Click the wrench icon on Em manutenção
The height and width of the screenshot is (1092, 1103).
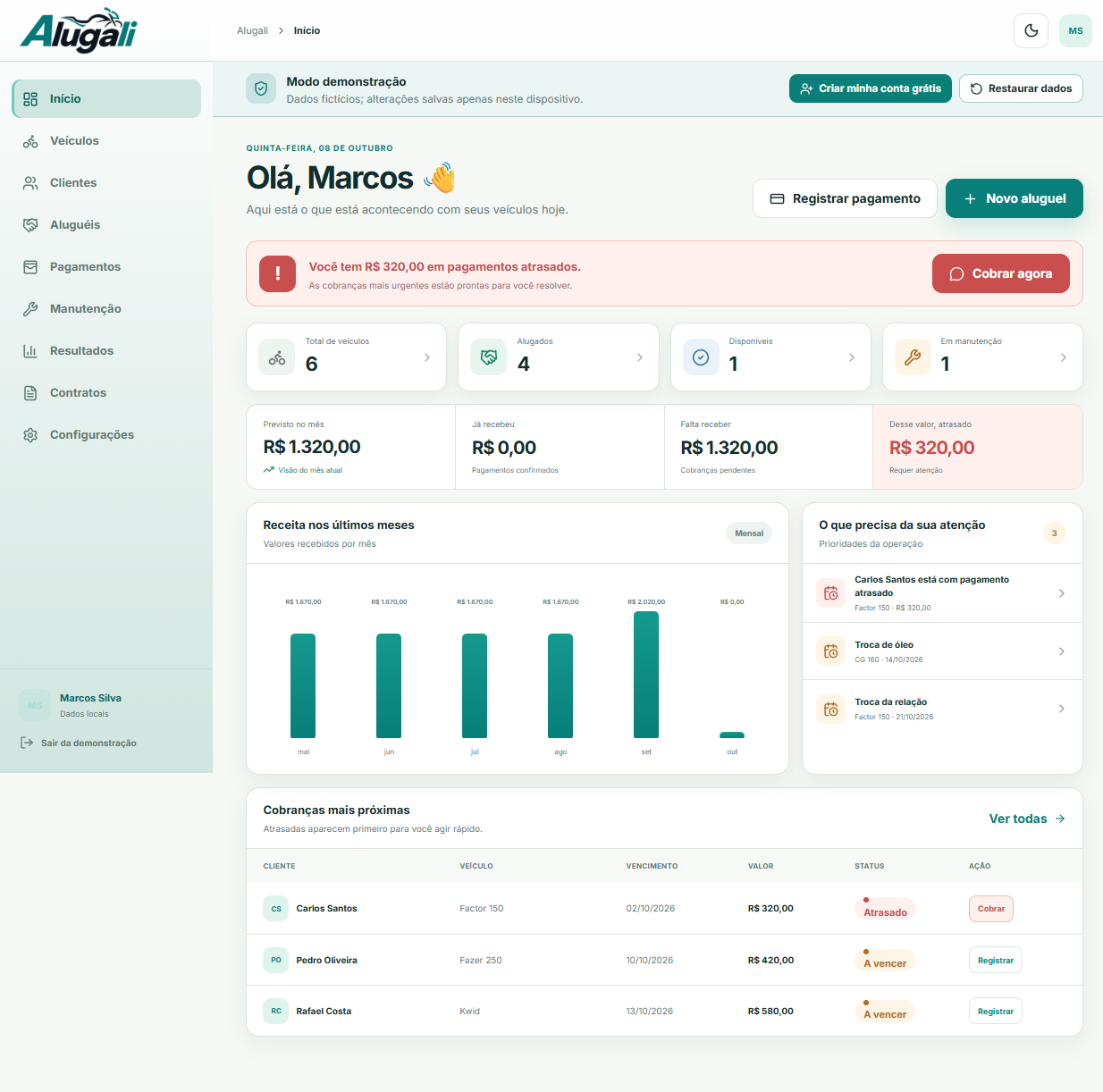[x=913, y=357]
